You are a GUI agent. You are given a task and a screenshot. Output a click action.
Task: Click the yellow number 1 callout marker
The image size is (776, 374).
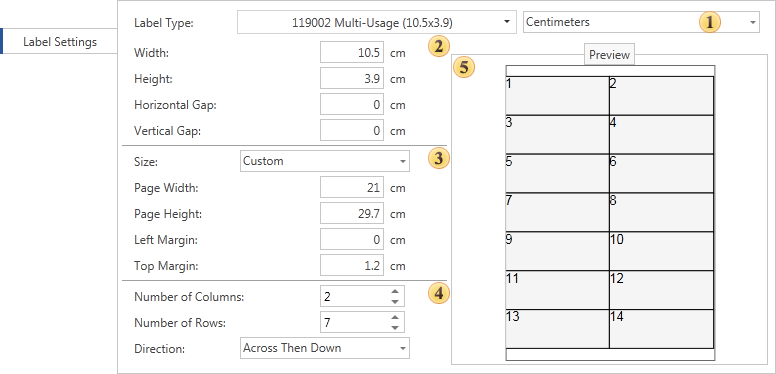coord(709,22)
